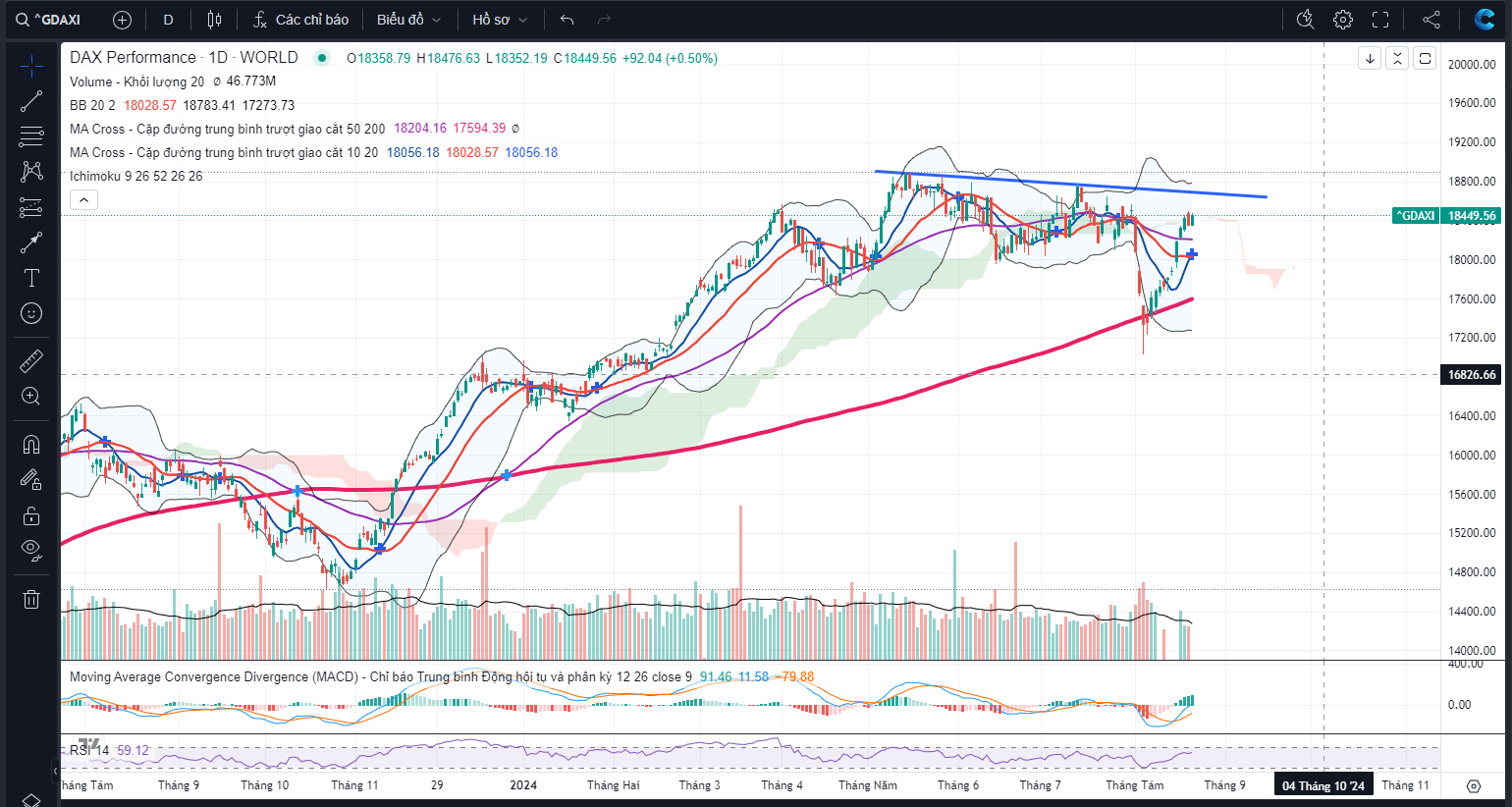Viewport: 1512px width, 807px height.
Task: Click the MACD value 91.46
Action: pyautogui.click(x=716, y=676)
